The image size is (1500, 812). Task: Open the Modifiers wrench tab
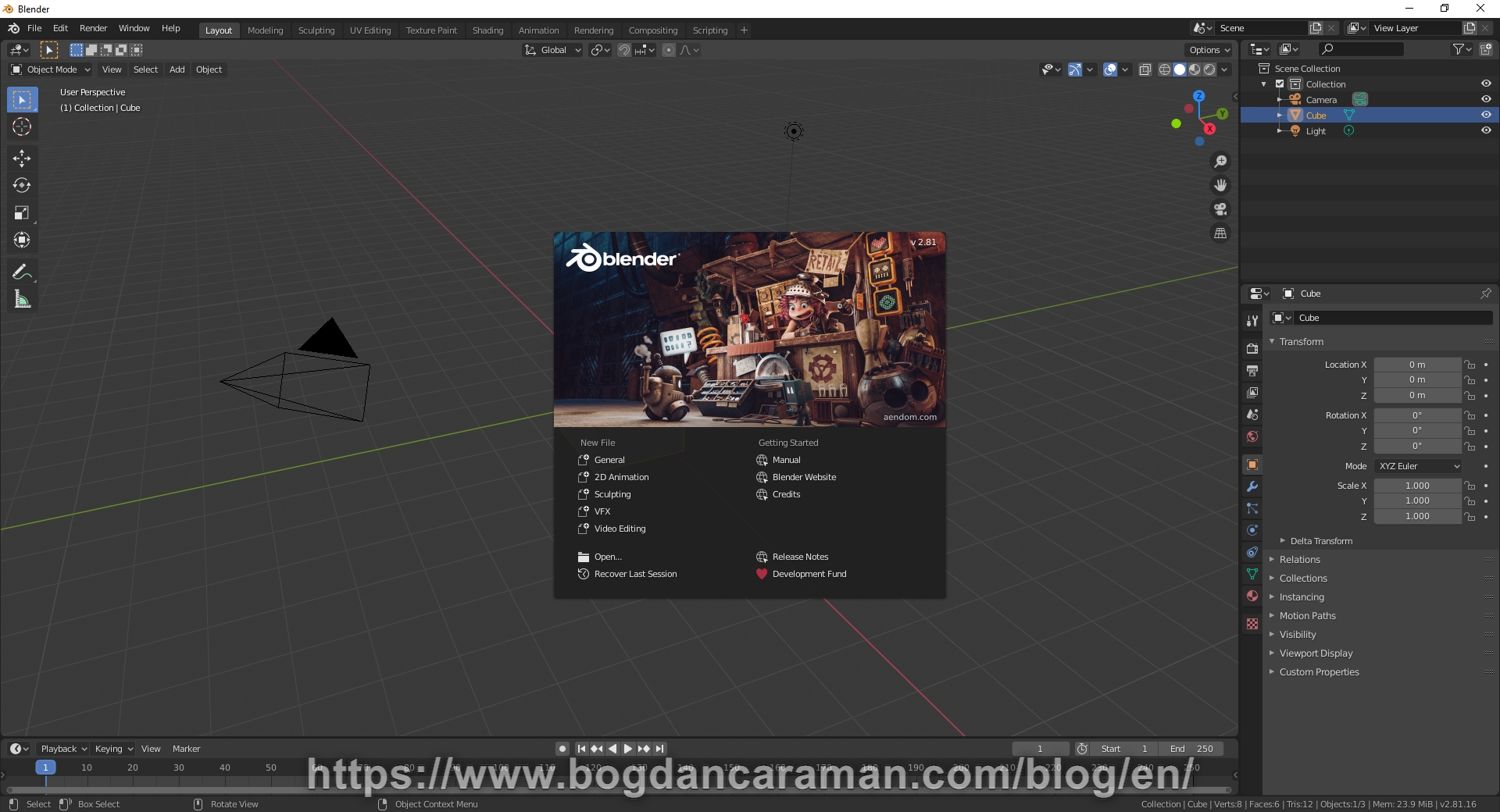[1252, 486]
